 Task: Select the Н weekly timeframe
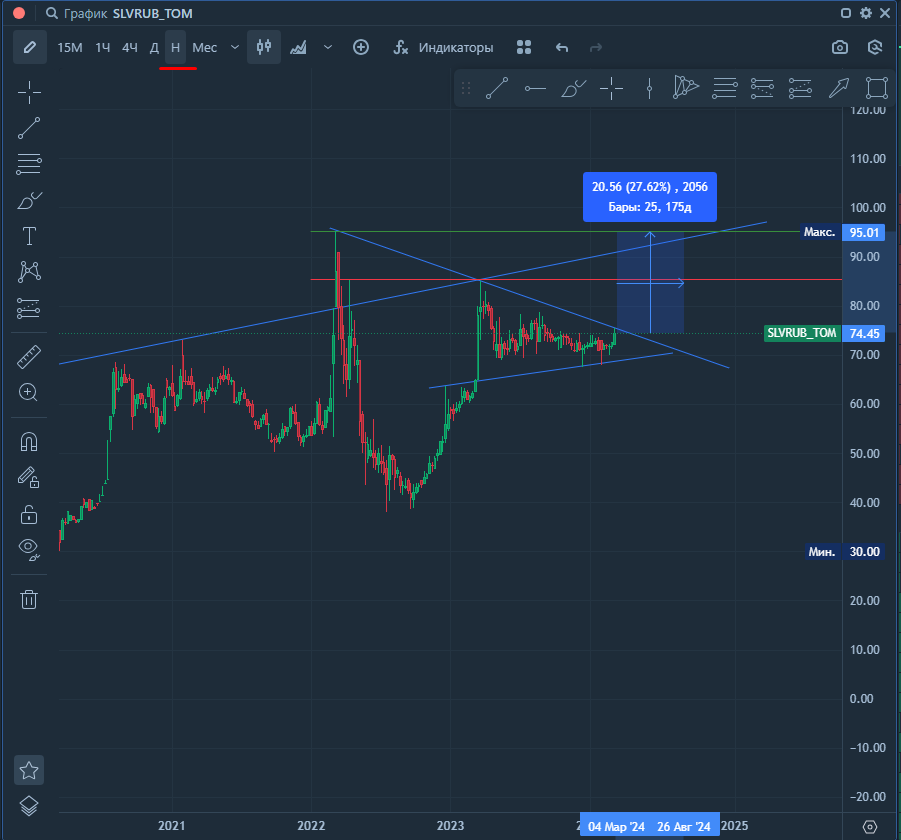coord(175,47)
